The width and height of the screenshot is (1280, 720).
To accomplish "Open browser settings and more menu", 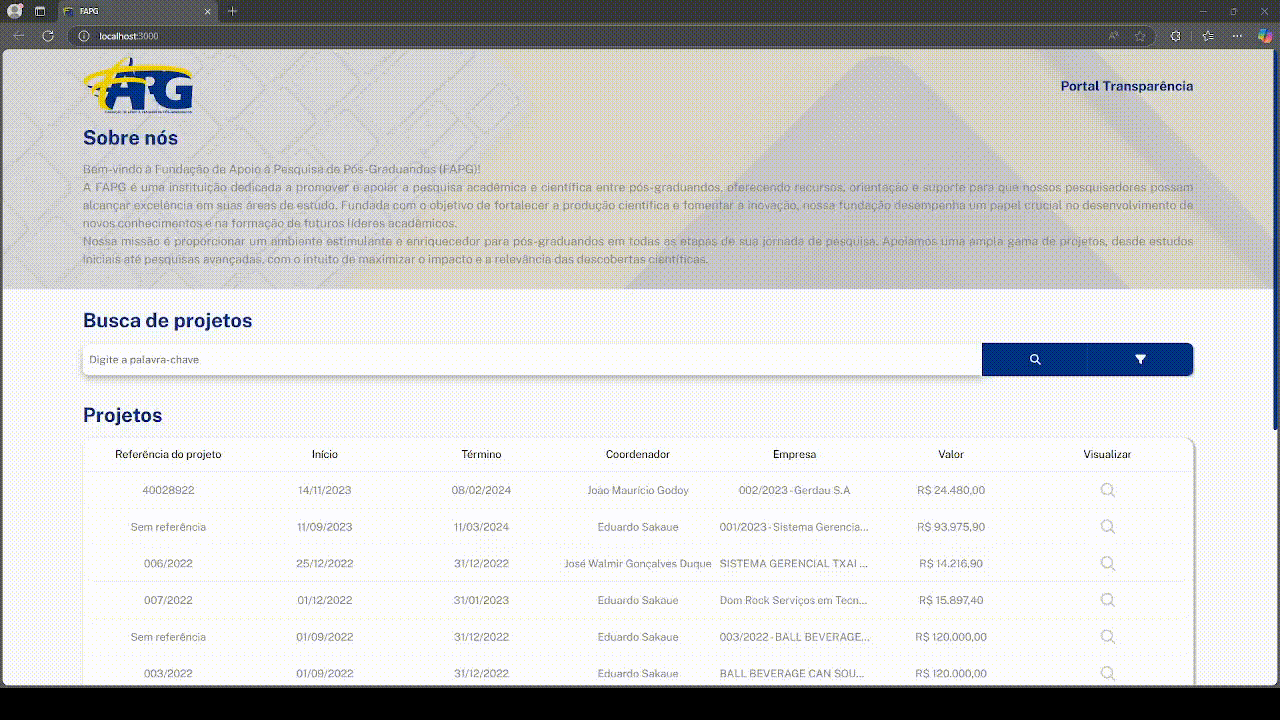I will click(x=1237, y=36).
